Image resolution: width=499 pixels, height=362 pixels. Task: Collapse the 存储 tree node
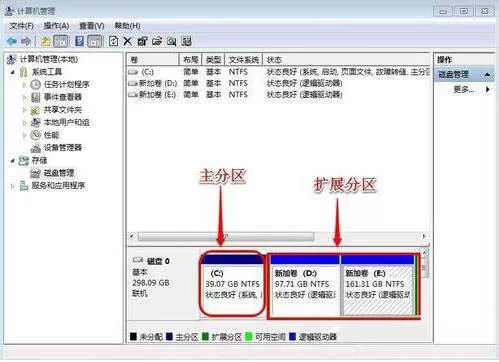click(13, 161)
